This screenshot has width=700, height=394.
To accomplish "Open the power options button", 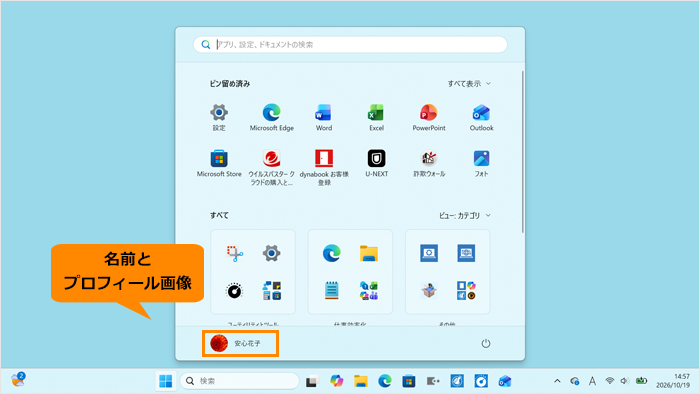I will pyautogui.click(x=486, y=344).
